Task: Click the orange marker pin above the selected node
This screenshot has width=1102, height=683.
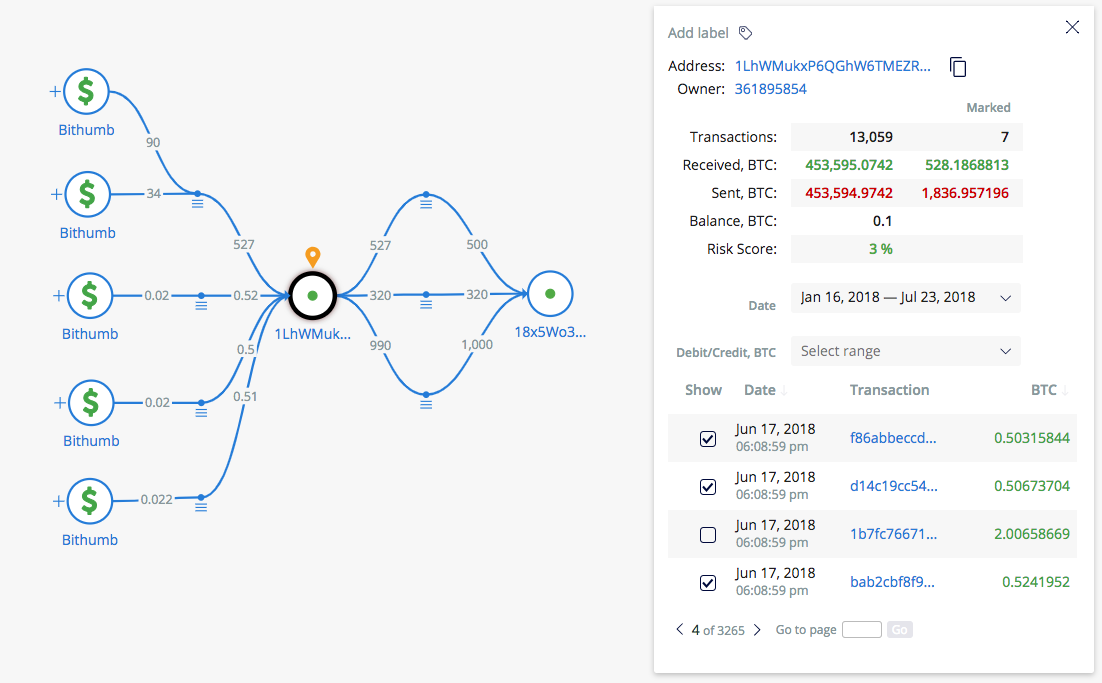Action: [x=312, y=257]
